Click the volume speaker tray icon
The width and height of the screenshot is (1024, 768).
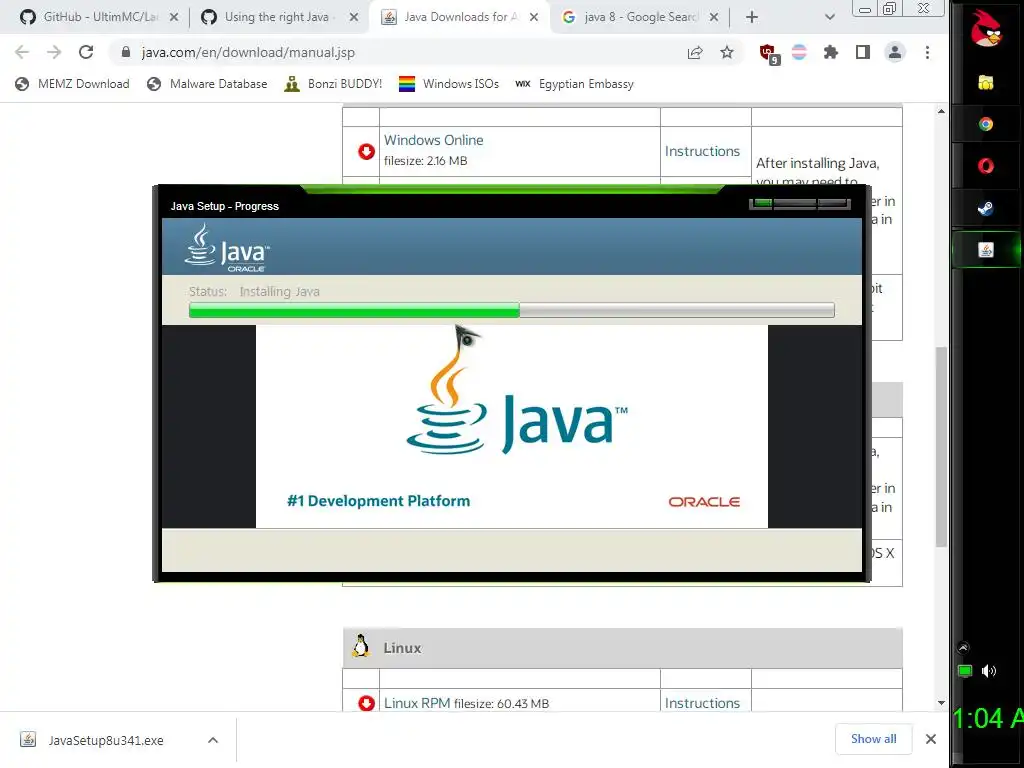(x=989, y=671)
